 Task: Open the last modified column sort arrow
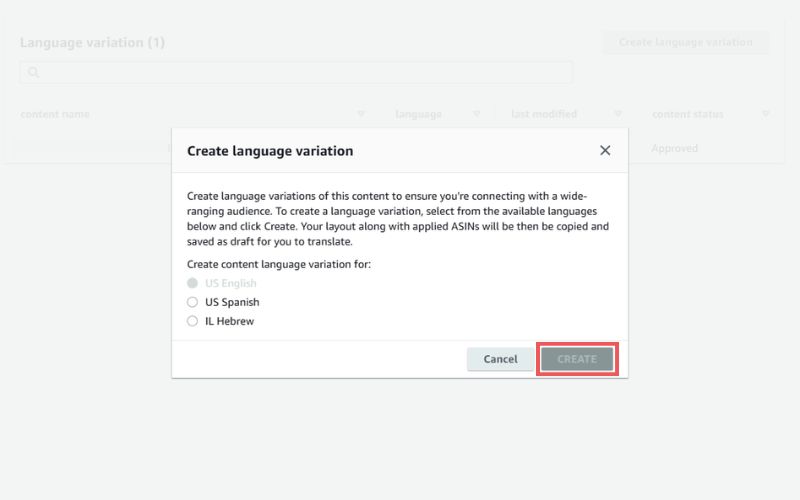click(617, 114)
